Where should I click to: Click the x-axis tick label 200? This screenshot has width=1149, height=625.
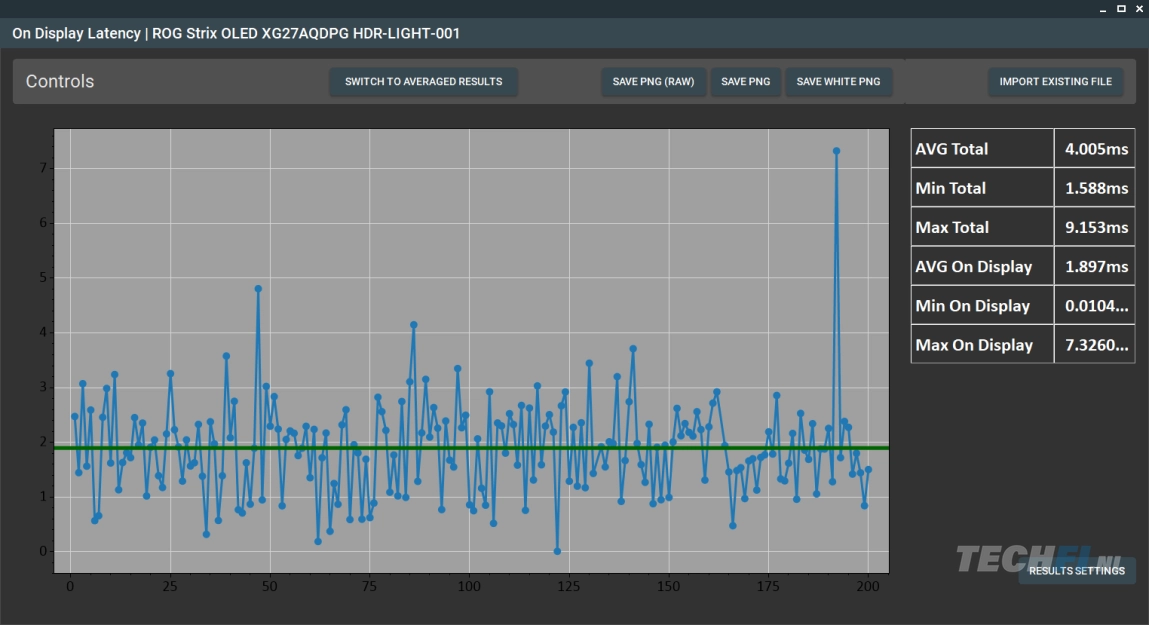point(868,586)
